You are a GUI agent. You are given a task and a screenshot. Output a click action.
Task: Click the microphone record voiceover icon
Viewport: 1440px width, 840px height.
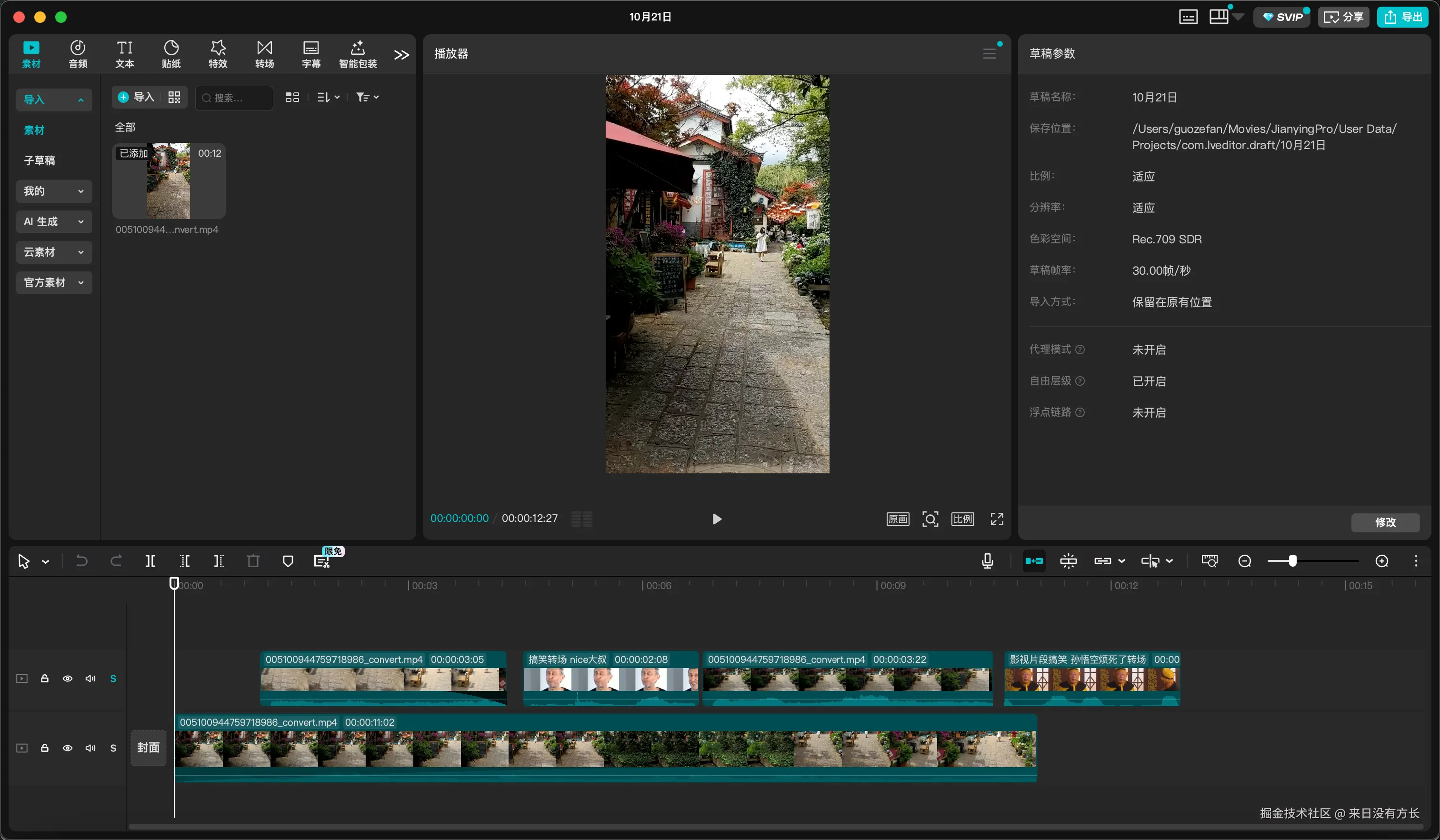[987, 561]
